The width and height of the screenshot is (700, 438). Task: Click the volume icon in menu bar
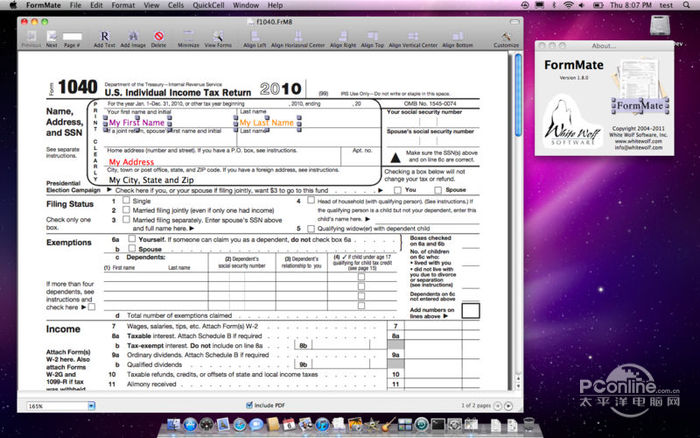[582, 5]
